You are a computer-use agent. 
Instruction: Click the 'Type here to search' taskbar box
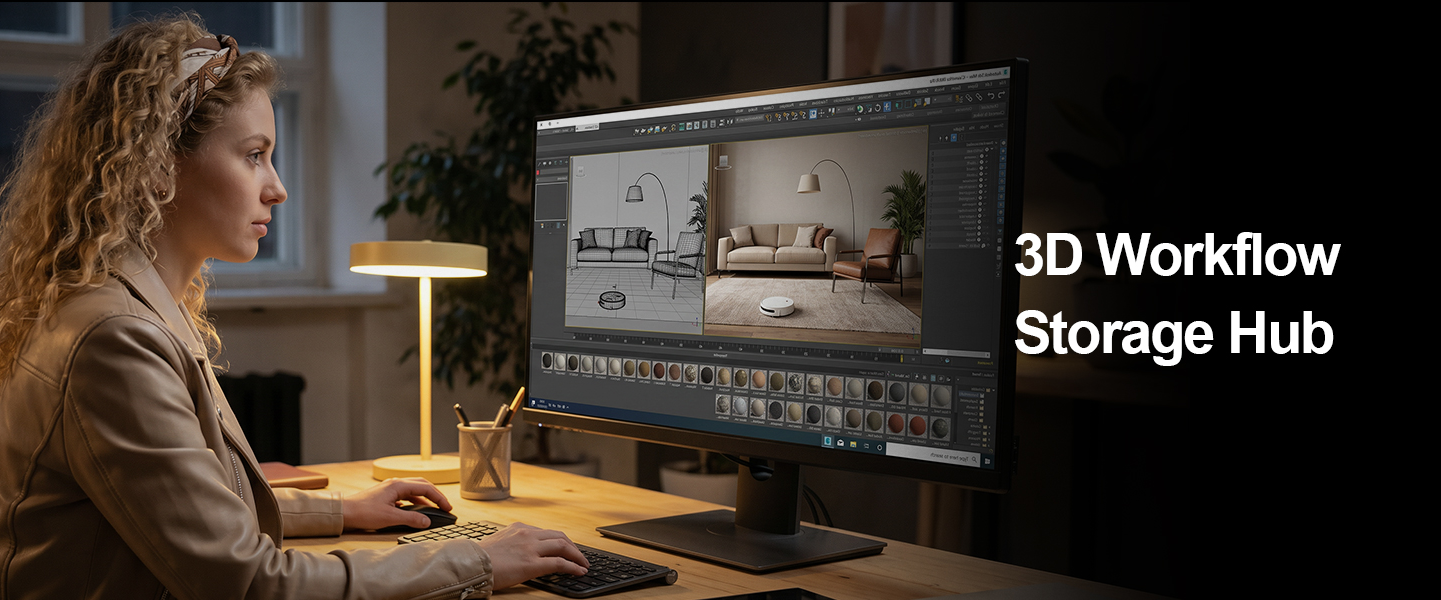pyautogui.click(x=933, y=455)
